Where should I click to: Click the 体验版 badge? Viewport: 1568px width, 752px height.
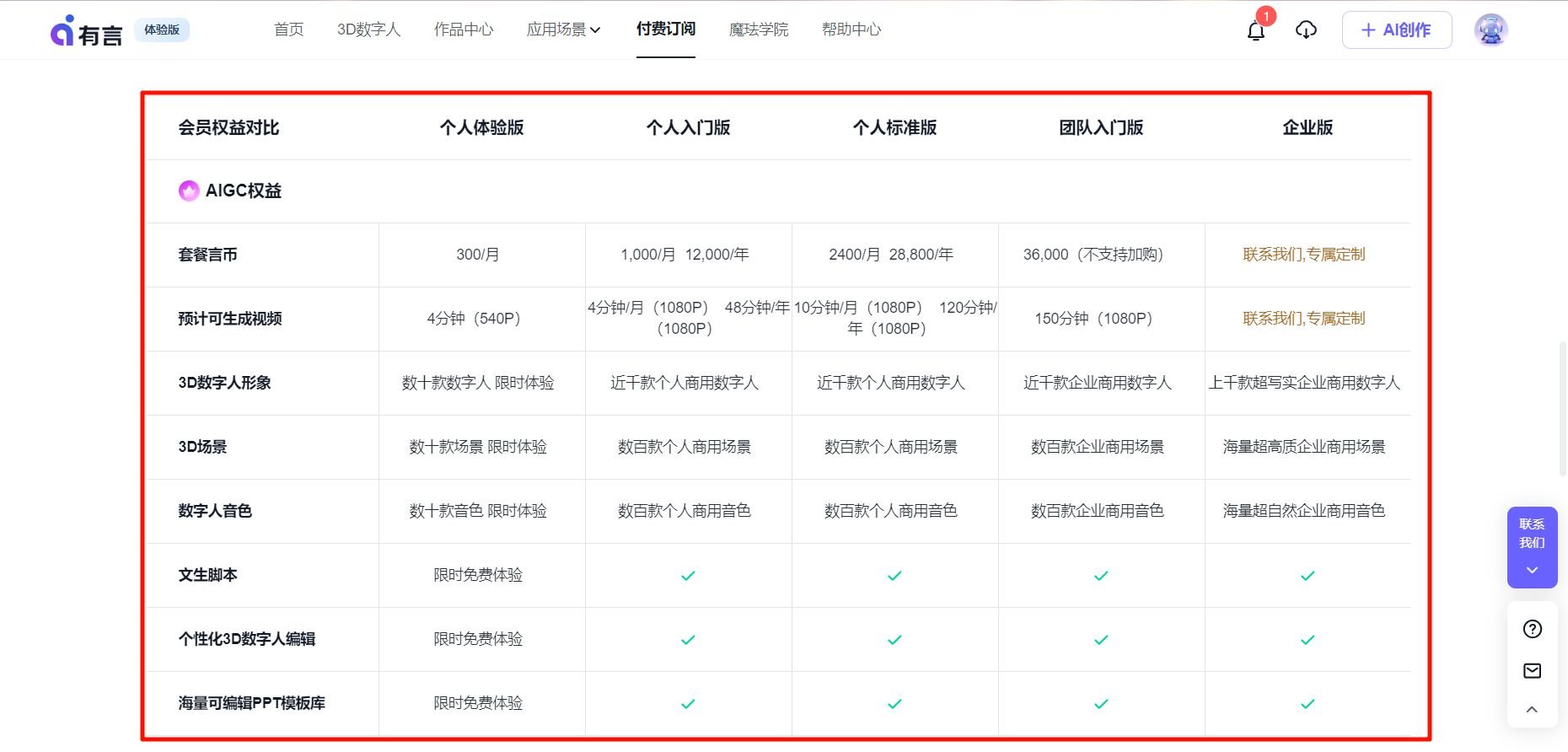[x=162, y=30]
